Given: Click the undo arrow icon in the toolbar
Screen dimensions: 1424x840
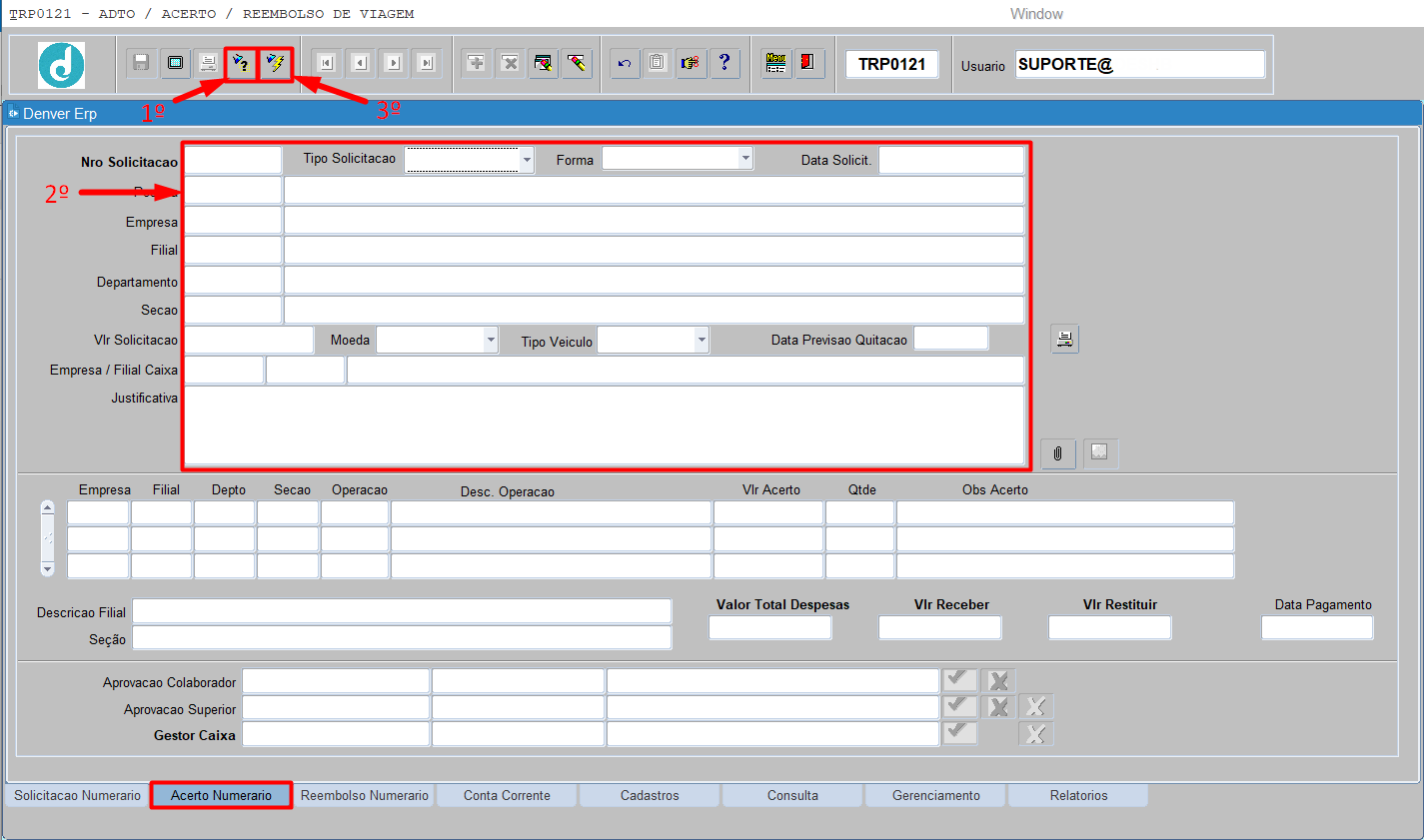Looking at the screenshot, I should click(625, 63).
